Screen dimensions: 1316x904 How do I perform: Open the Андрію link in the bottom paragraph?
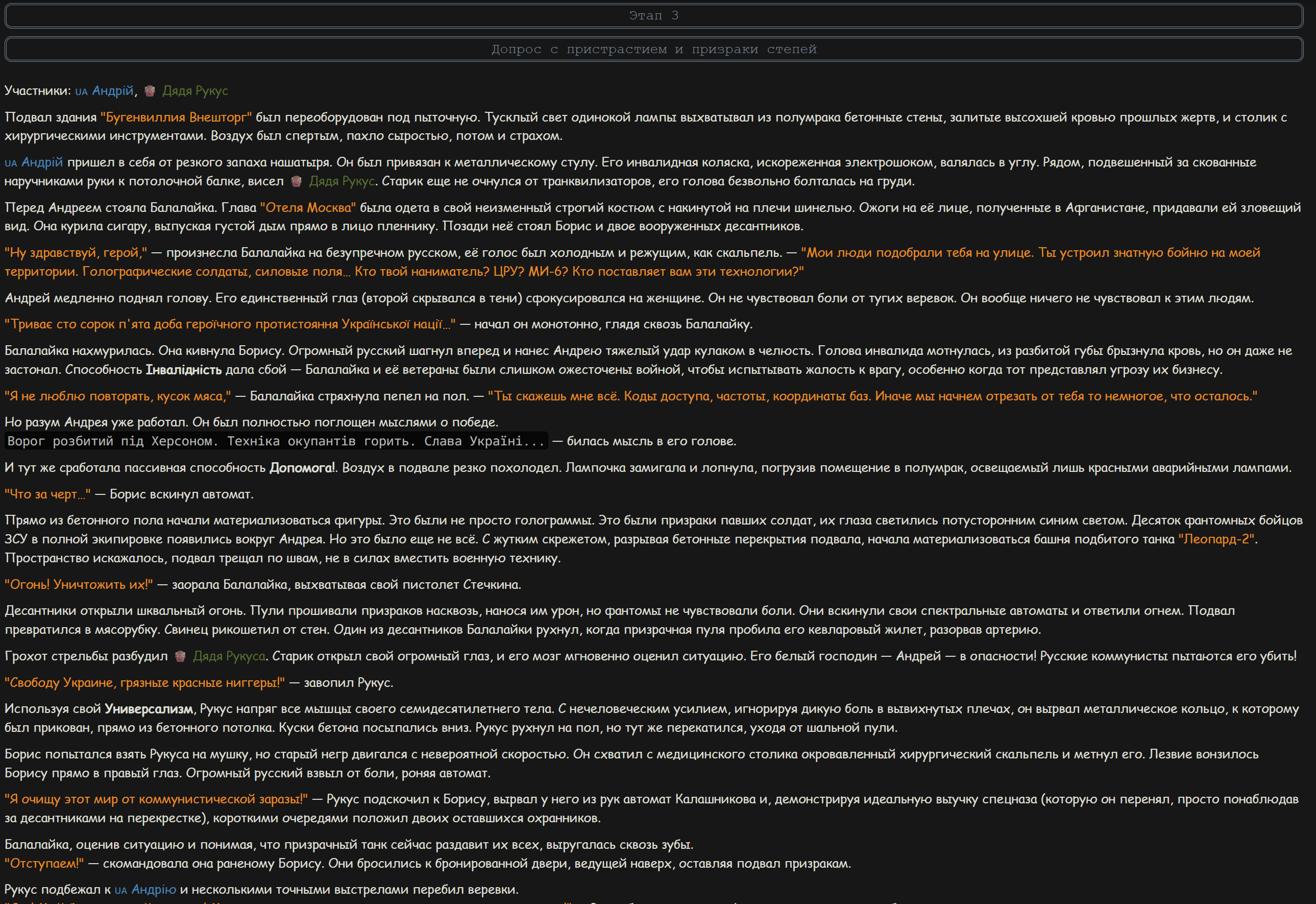point(154,890)
